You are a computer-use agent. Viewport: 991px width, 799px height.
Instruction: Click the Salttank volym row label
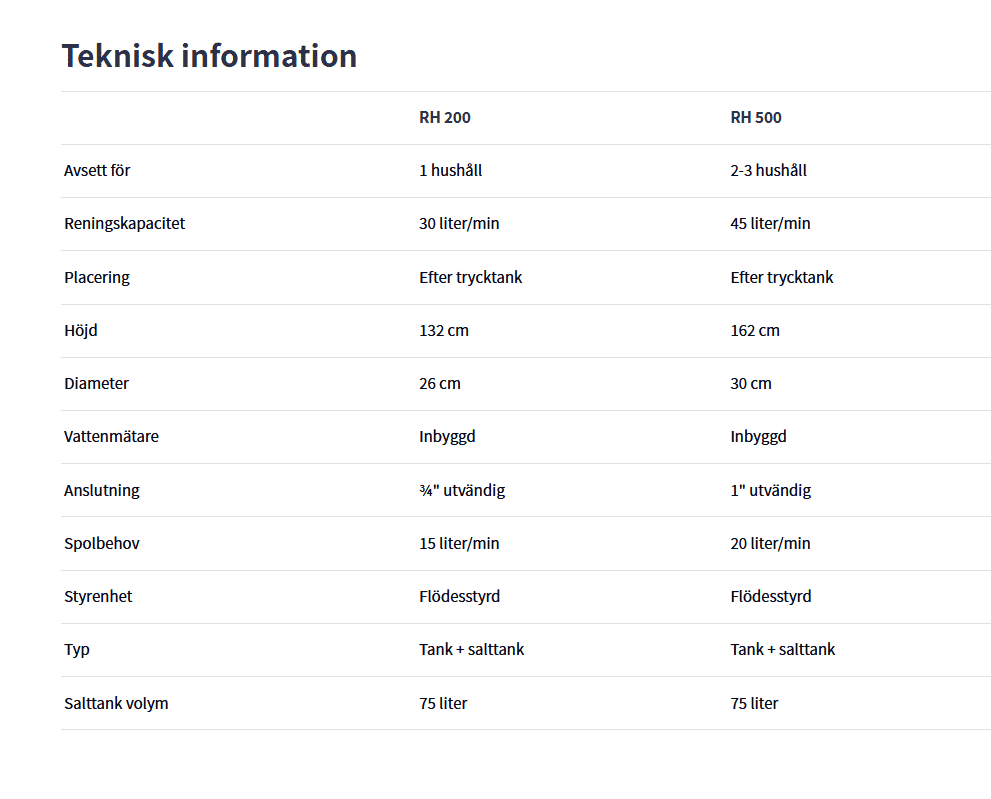[116, 704]
